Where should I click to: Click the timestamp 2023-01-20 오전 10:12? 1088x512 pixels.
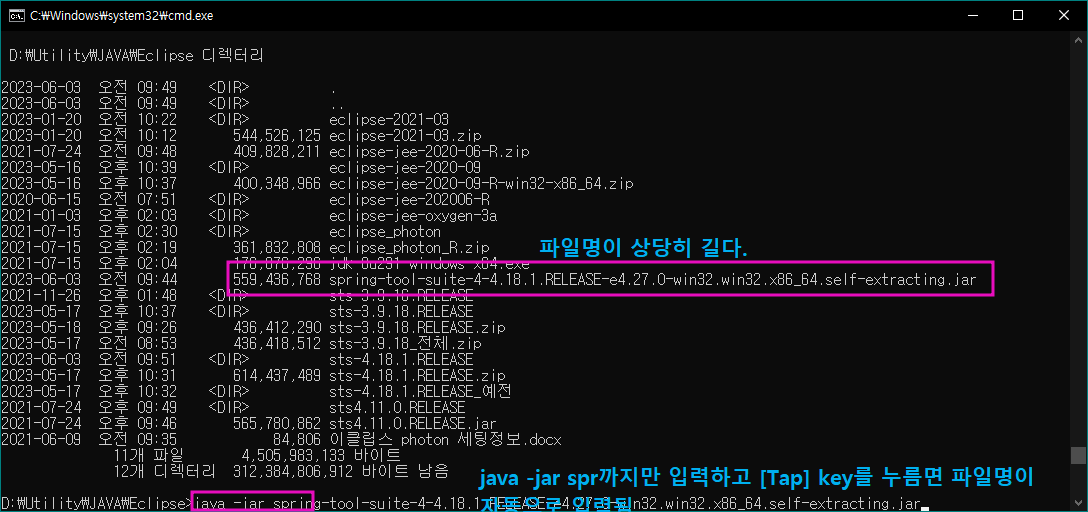[89, 135]
